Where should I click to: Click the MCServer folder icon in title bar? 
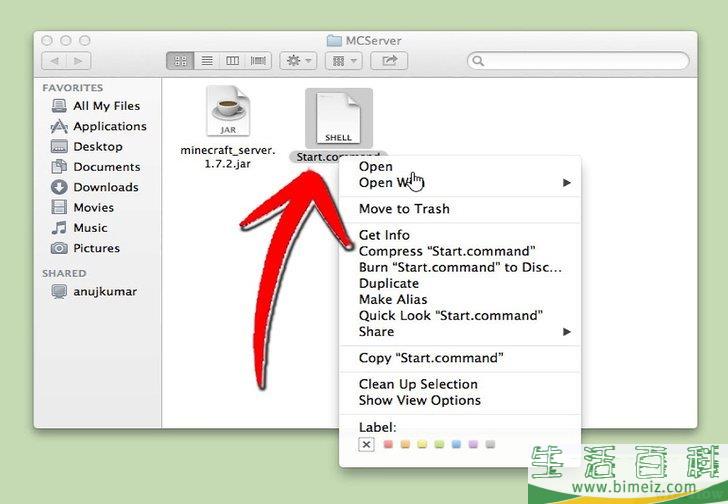coord(334,41)
